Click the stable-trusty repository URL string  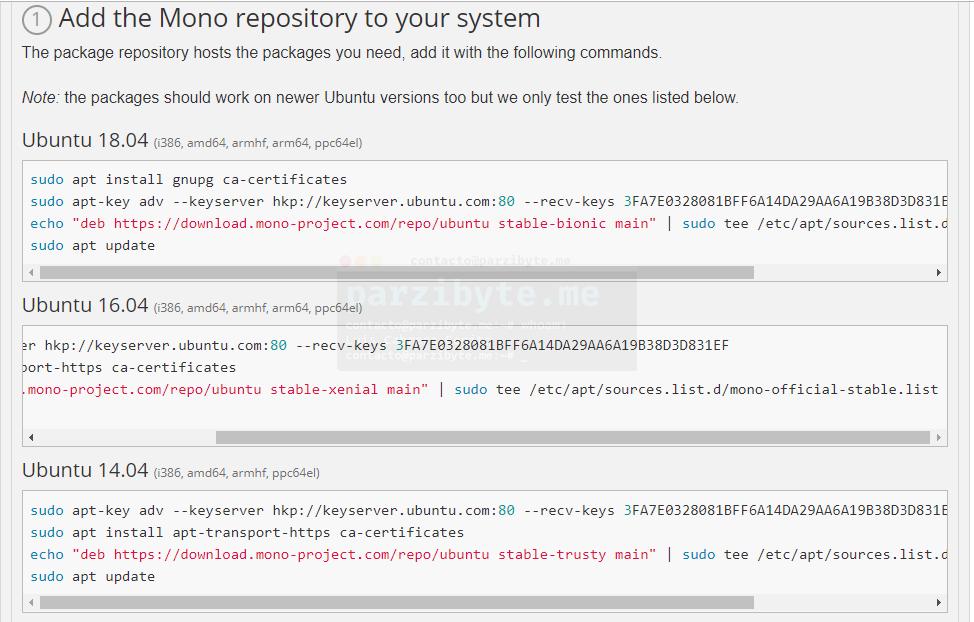coord(364,554)
